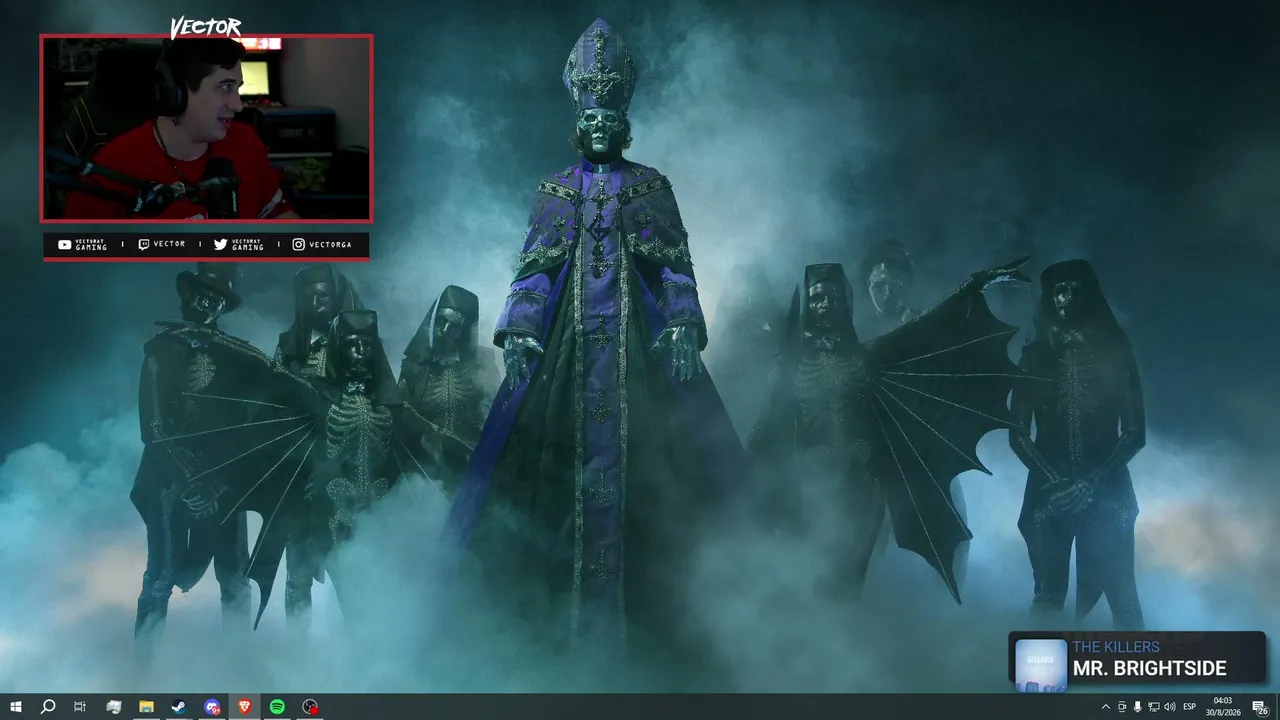This screenshot has height=720, width=1280.
Task: Open Discord with the 9+ badge
Action: coord(212,707)
